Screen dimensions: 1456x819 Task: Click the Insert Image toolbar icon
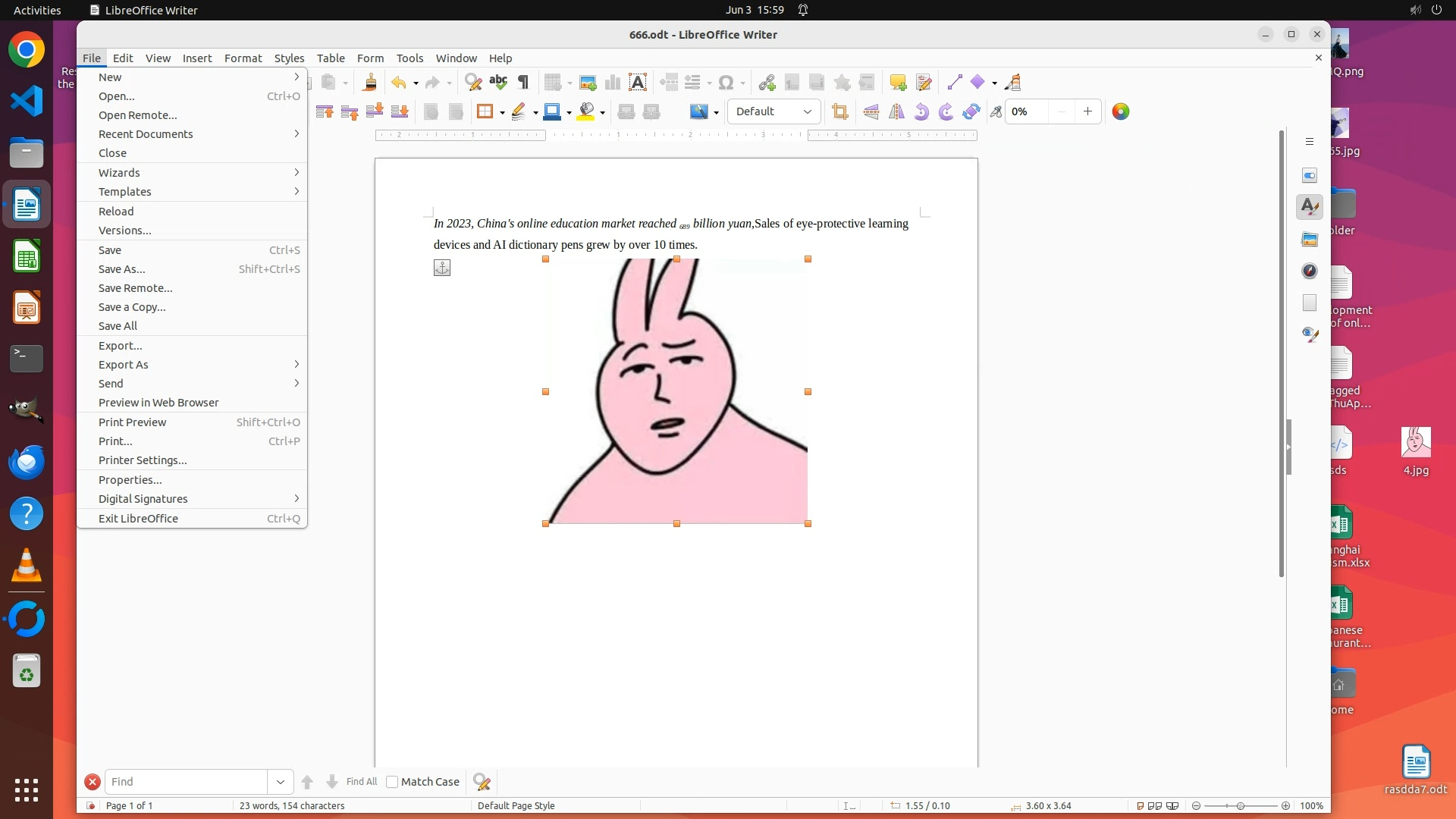(x=587, y=83)
